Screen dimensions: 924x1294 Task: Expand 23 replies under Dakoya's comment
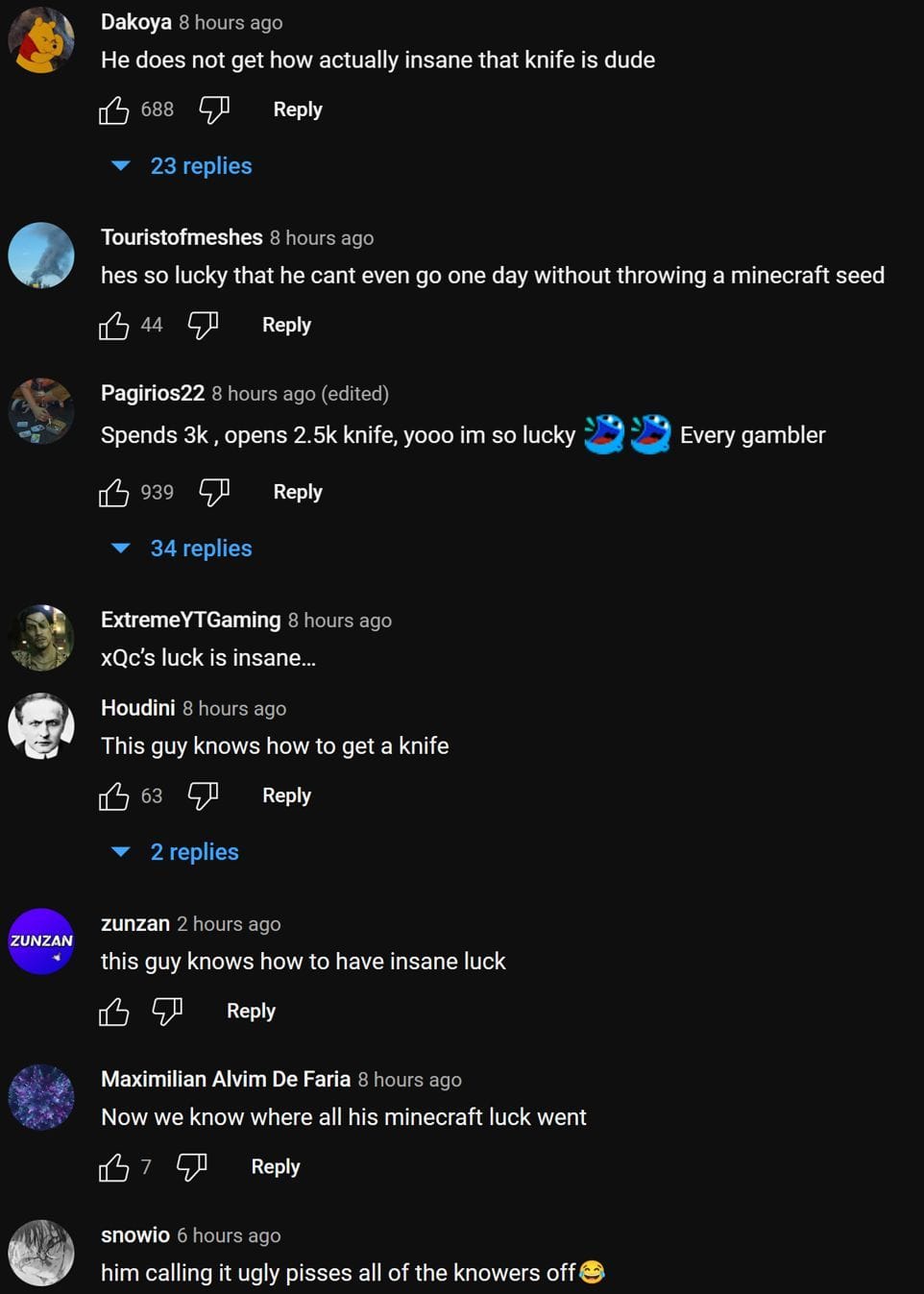[200, 166]
